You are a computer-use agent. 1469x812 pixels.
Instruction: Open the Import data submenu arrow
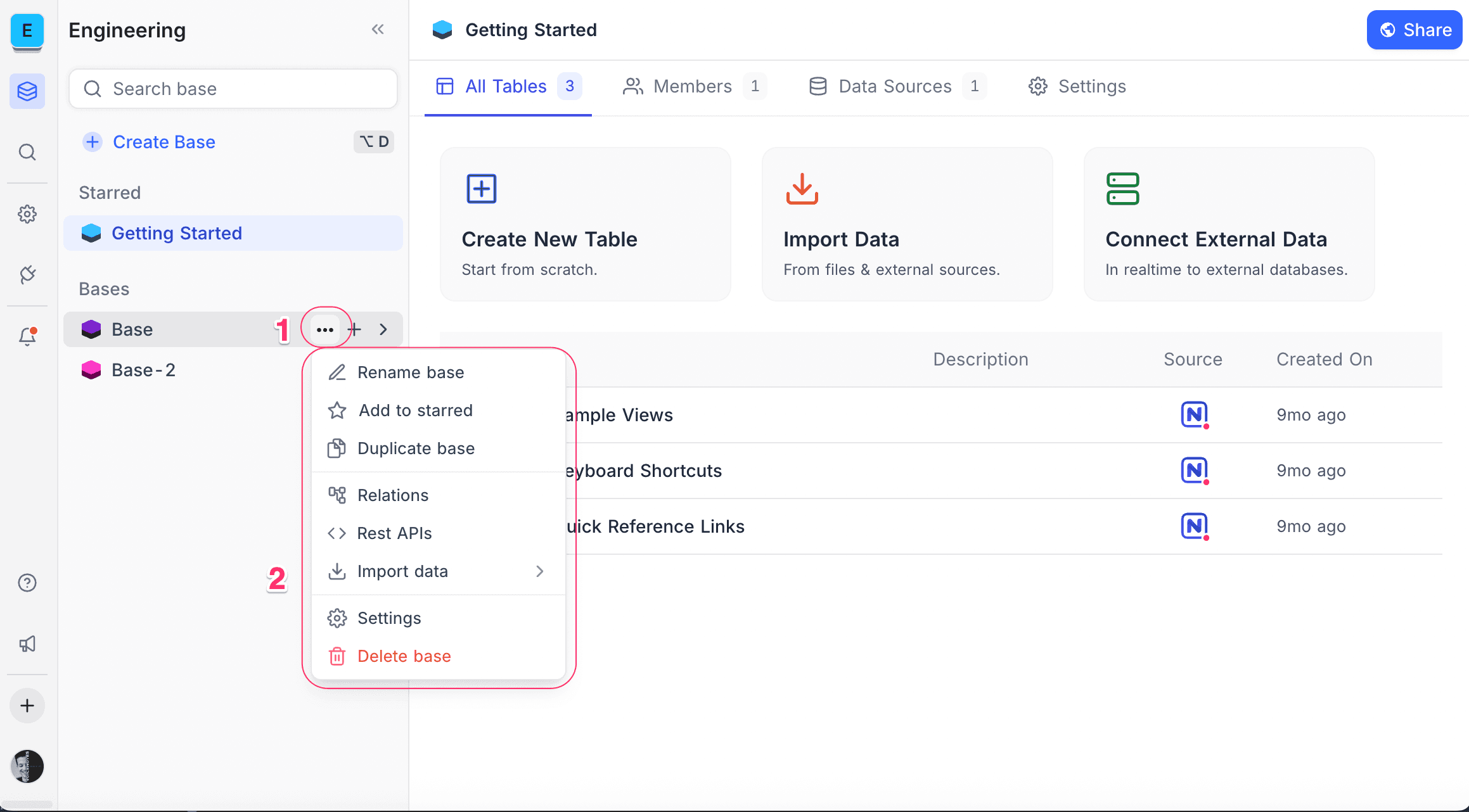click(539, 571)
